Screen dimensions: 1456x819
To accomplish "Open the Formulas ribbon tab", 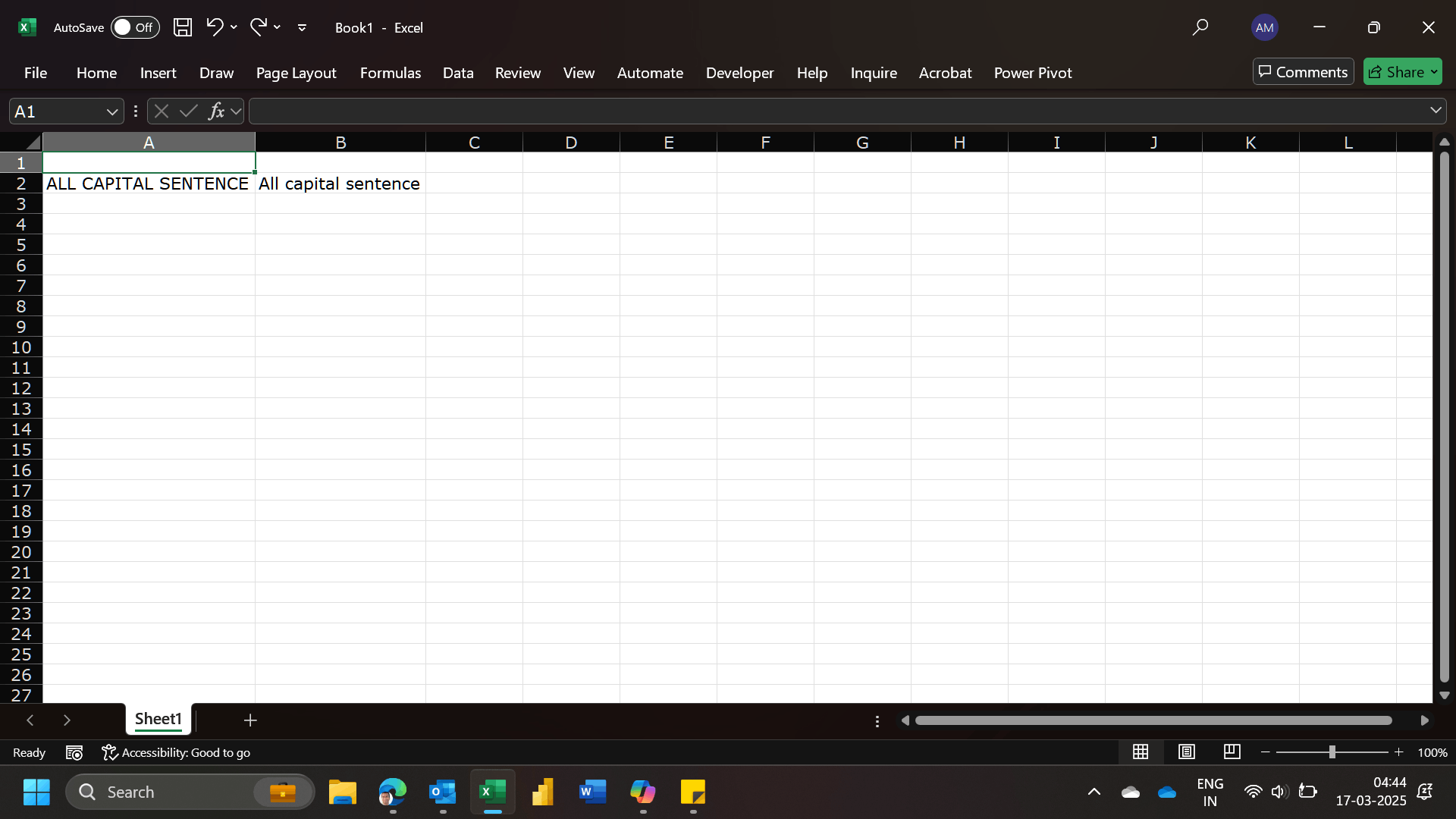I will point(390,73).
